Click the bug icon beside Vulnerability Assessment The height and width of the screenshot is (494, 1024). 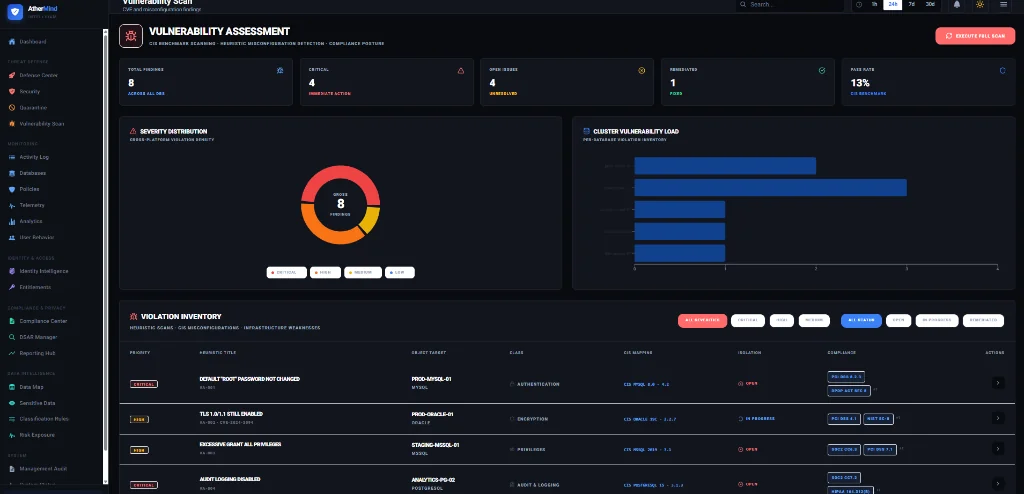[x=131, y=36]
